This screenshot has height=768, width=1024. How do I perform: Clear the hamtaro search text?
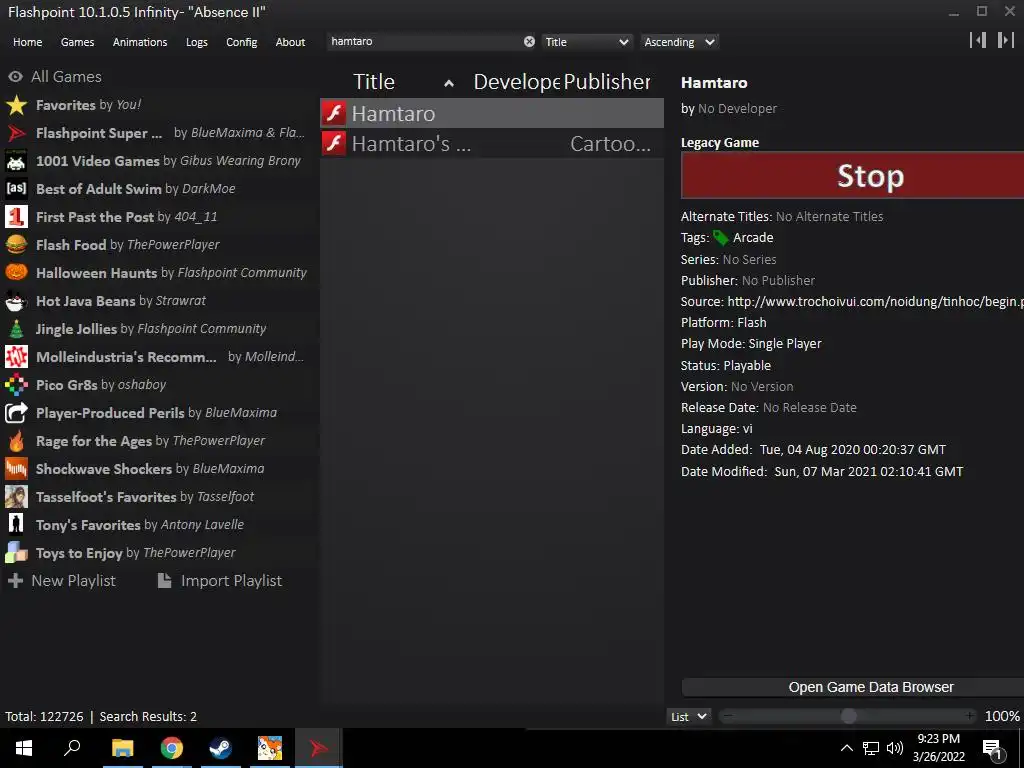pyautogui.click(x=529, y=42)
